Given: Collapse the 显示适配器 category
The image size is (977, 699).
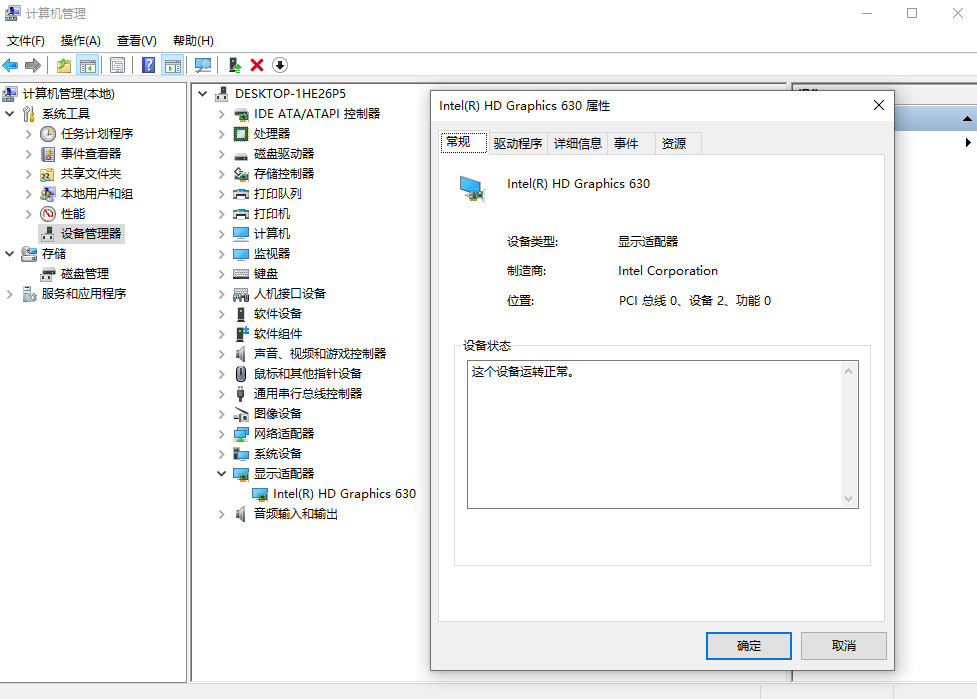Looking at the screenshot, I should 222,474.
